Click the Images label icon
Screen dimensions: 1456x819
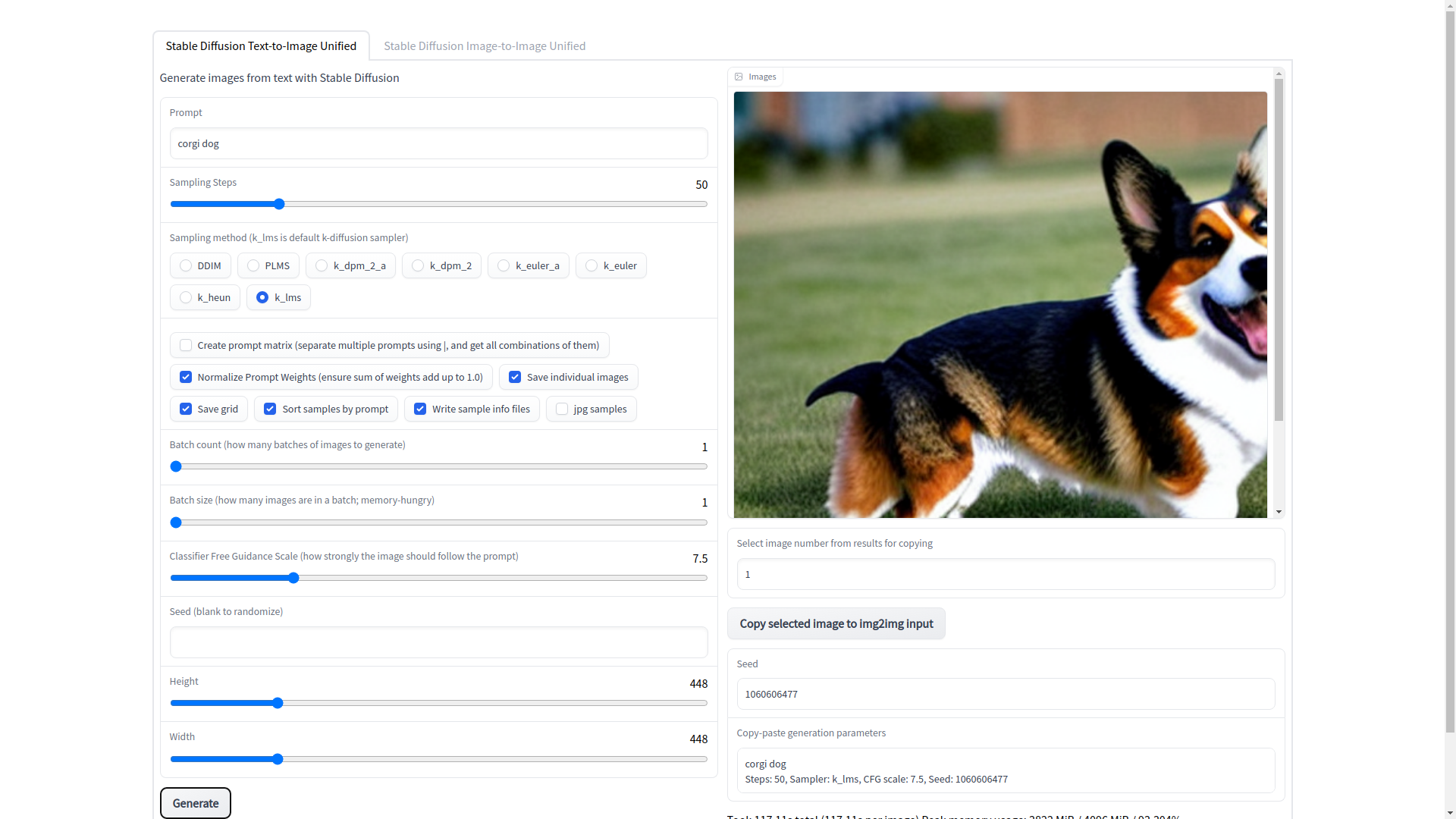click(x=739, y=77)
